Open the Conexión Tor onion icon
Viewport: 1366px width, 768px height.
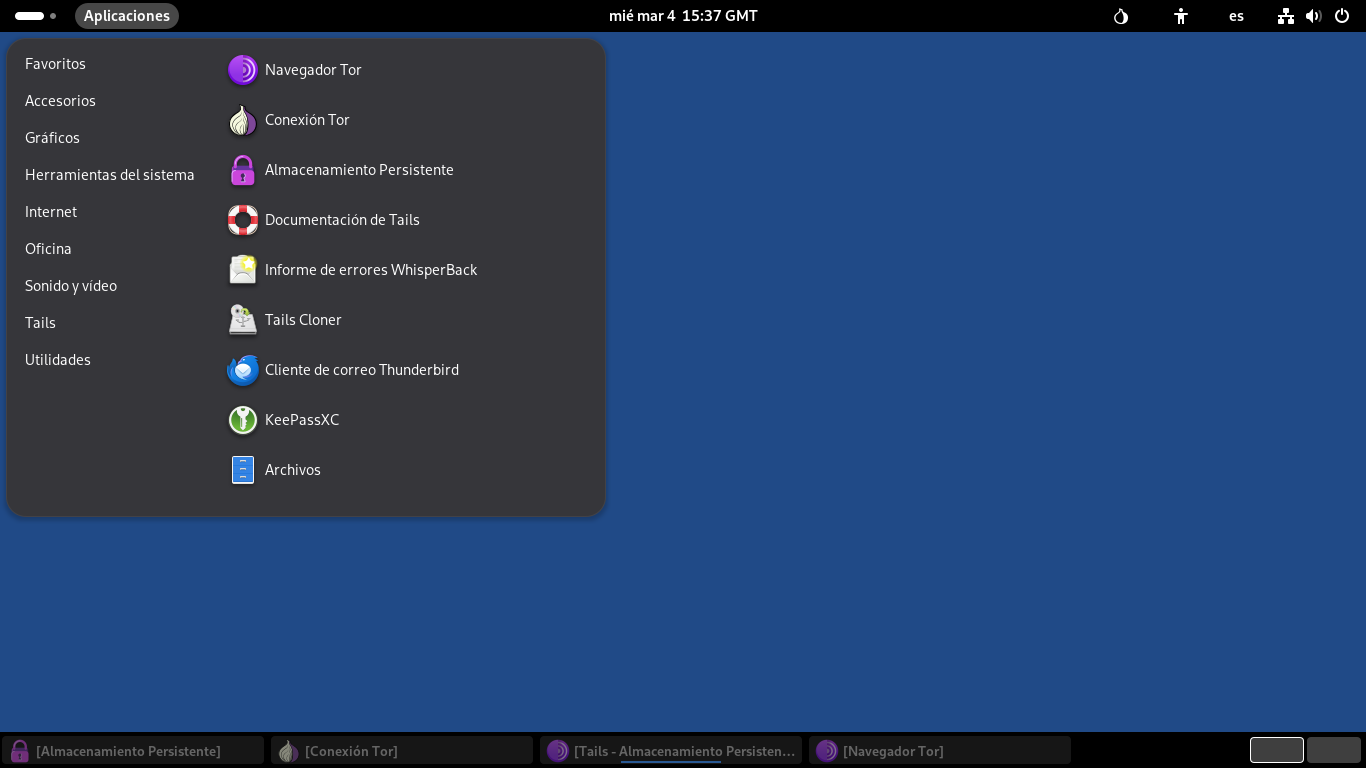point(243,120)
